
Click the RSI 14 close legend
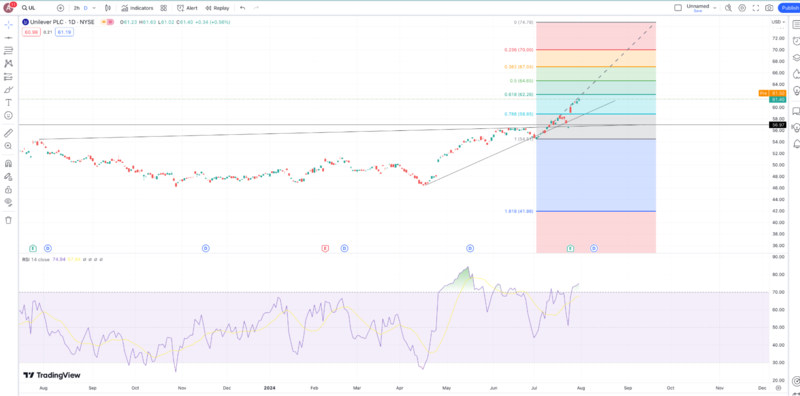pyautogui.click(x=36, y=260)
